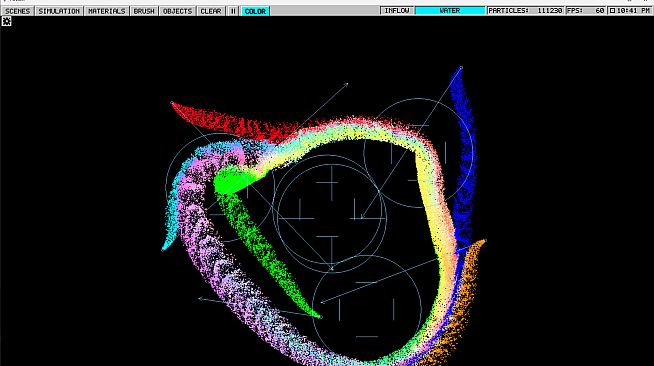Pause the simulation with the pause button
654x366 pixels.
click(233, 11)
